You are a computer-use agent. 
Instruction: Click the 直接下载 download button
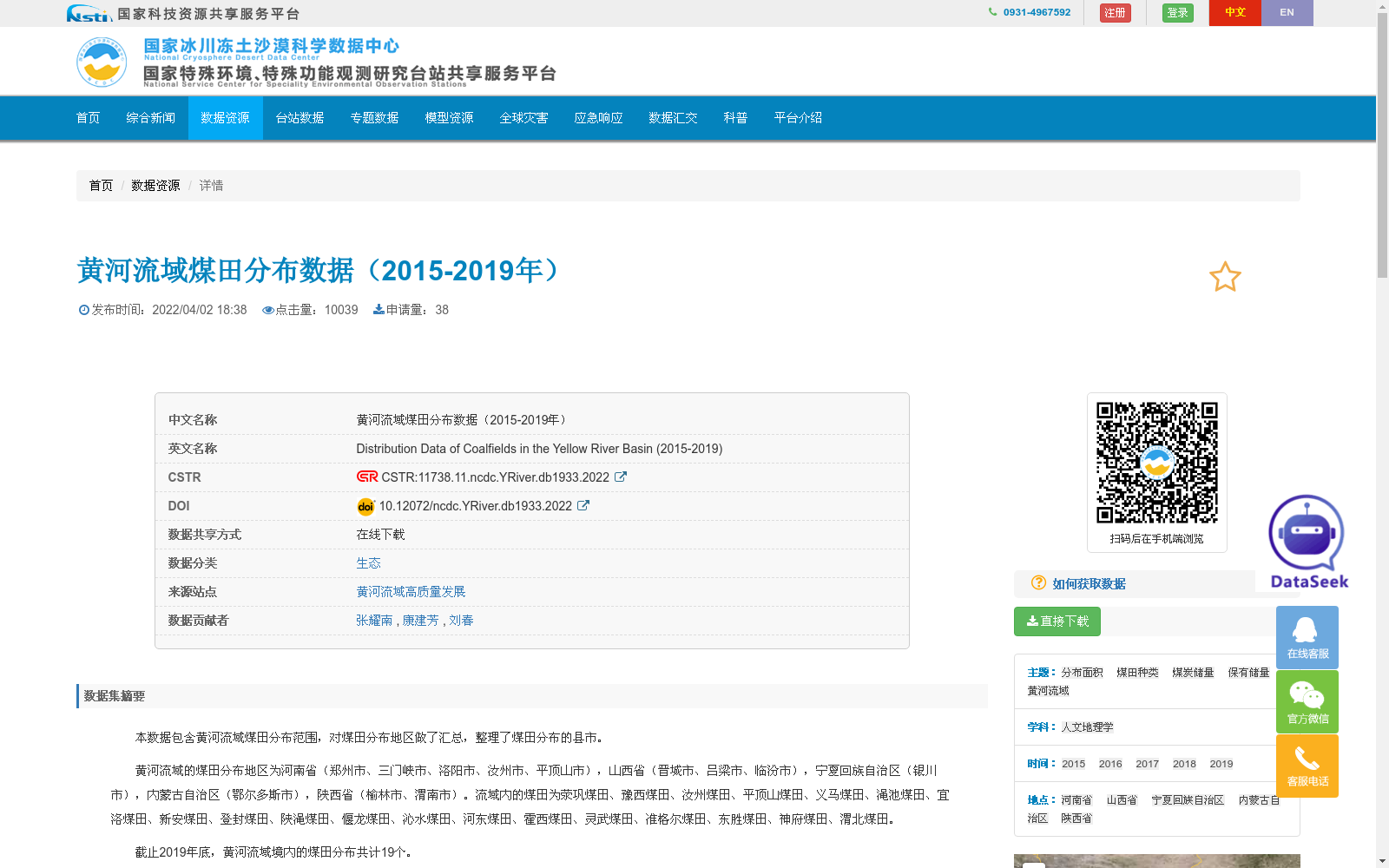coord(1057,621)
